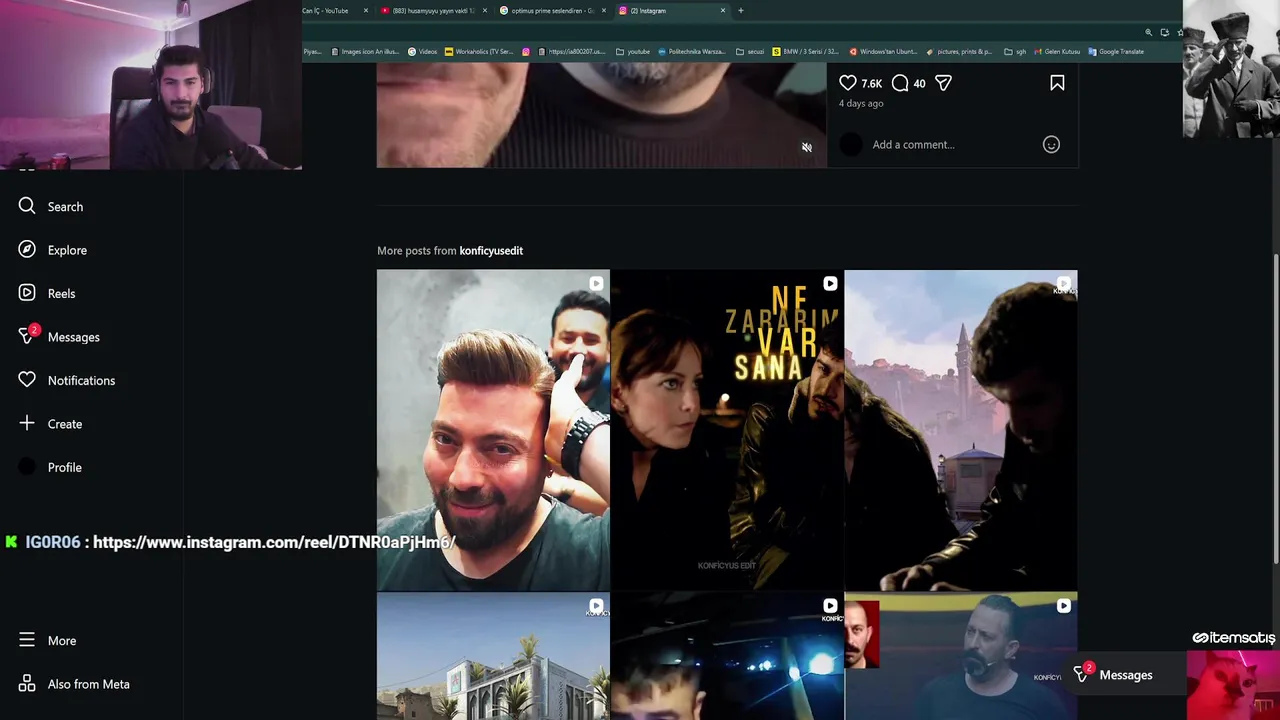The image size is (1280, 720).
Task: Click the Add a comment field
Action: [x=913, y=144]
